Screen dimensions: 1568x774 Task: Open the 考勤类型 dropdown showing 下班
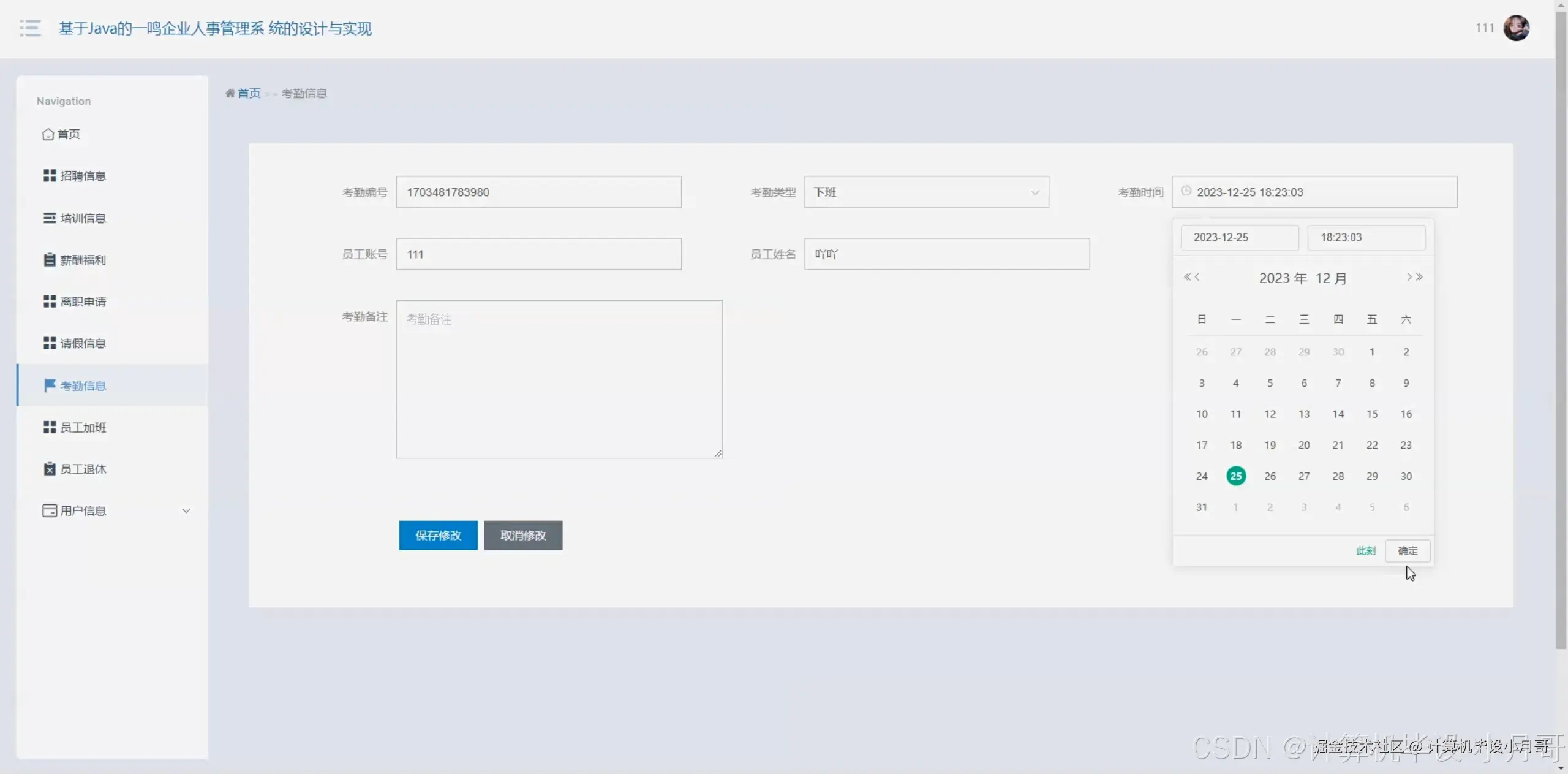tap(925, 192)
